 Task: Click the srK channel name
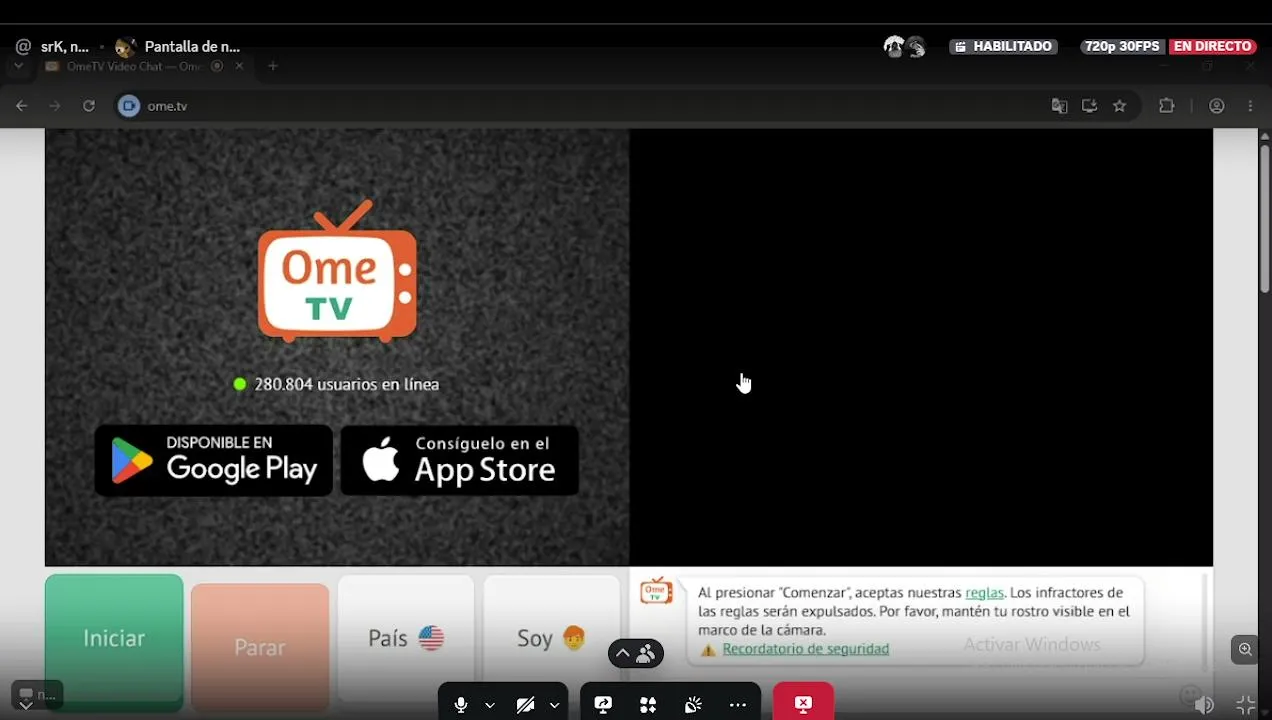[65, 46]
